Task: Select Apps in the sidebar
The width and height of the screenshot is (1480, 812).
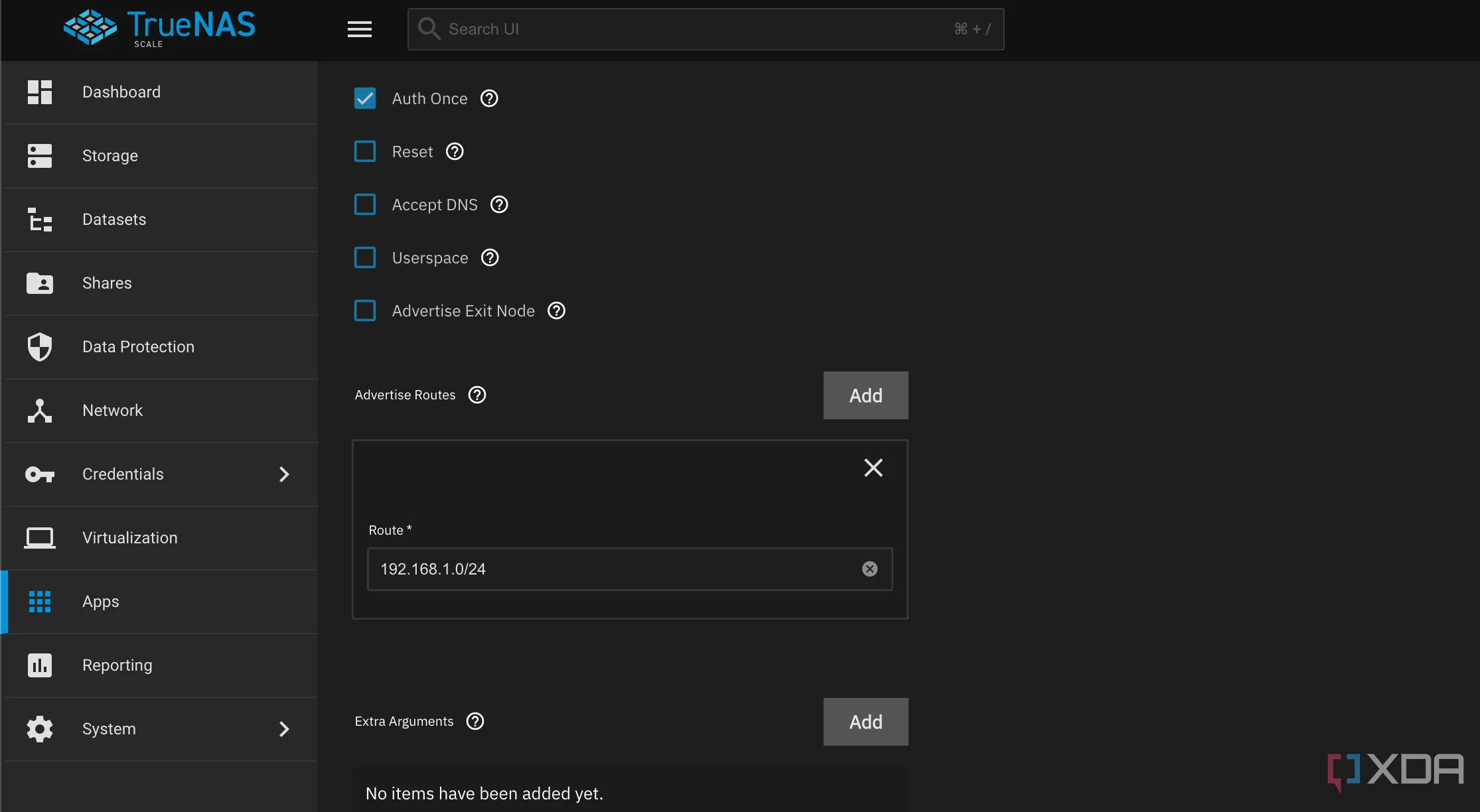Action: 160,602
